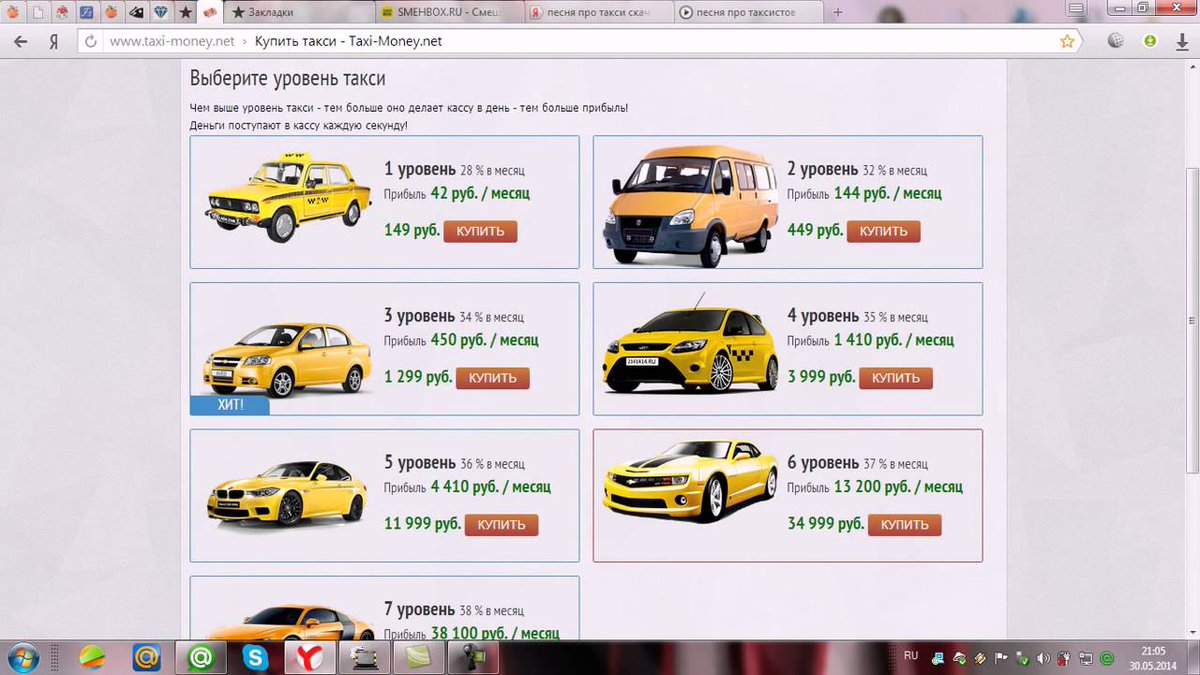Open Skype from the taskbar
The height and width of the screenshot is (675, 1200).
255,658
